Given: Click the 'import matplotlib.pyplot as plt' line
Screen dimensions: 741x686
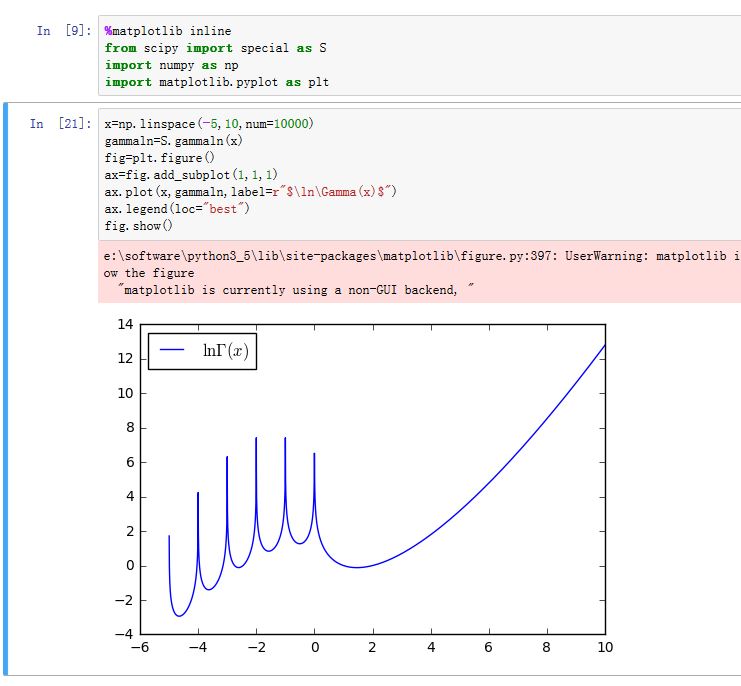Looking at the screenshot, I should pyautogui.click(x=216, y=82).
